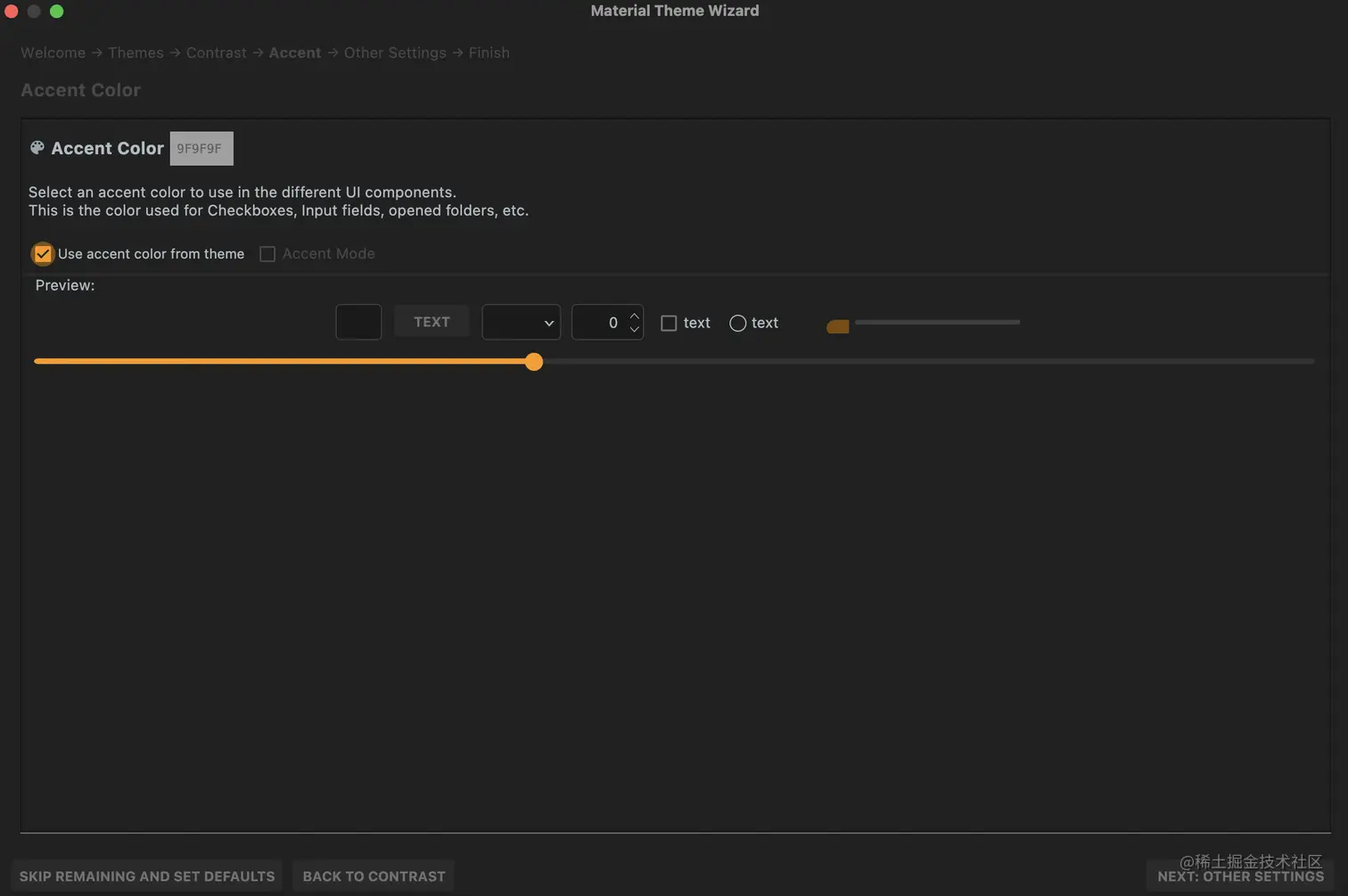Jump to Themes step in breadcrumb
Screen dimensions: 1348x896
(x=136, y=53)
